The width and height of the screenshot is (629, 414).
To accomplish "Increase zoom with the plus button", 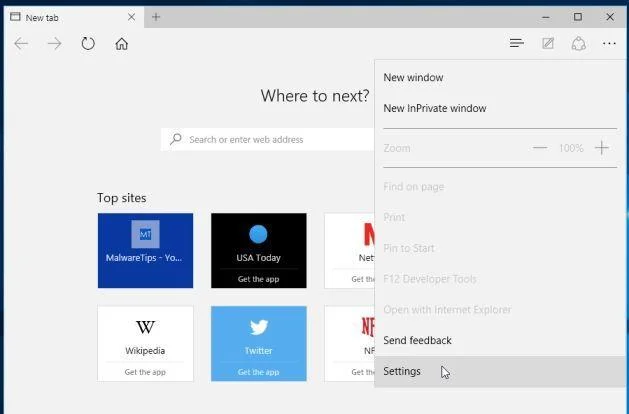I will click(x=602, y=148).
